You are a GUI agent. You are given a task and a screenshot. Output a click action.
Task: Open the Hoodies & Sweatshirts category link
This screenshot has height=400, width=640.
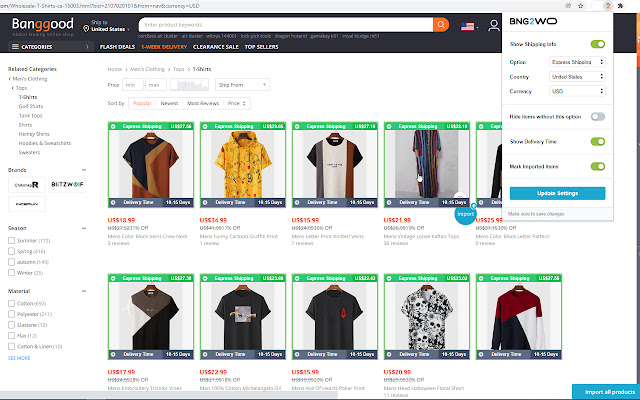(x=45, y=143)
